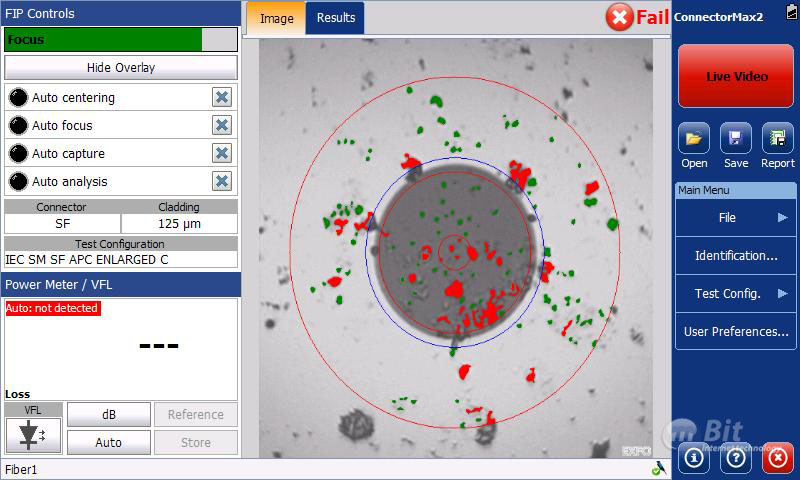
Task: Toggle the Auto centering checkbox
Action: (x=222, y=98)
